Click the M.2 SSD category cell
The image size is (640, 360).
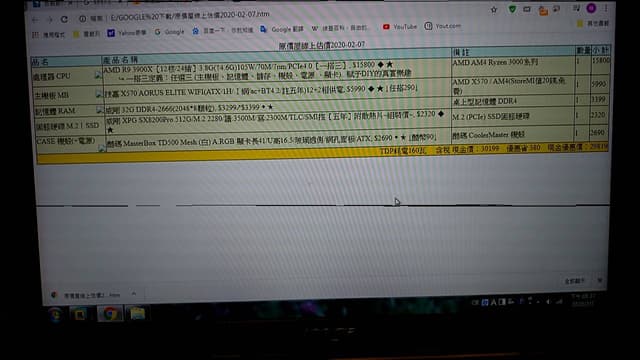coord(69,126)
